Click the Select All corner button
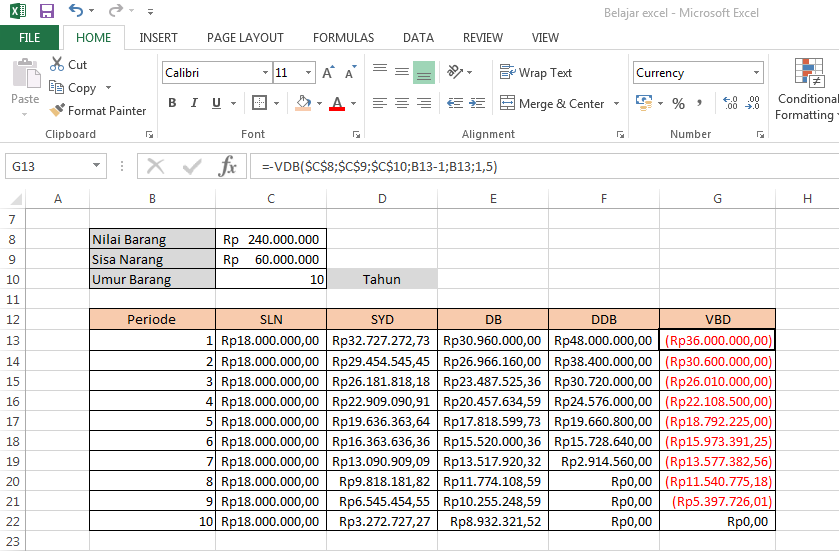The width and height of the screenshot is (839, 551). pyautogui.click(x=16, y=199)
